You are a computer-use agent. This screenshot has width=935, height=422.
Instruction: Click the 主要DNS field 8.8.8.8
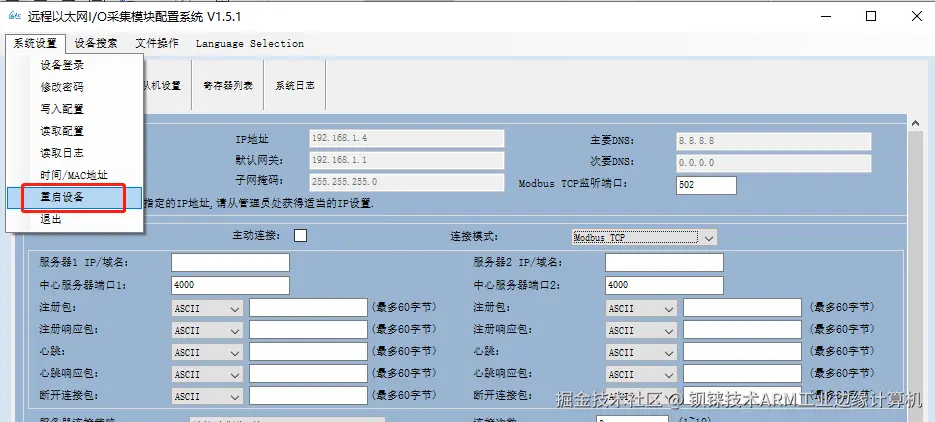773,141
